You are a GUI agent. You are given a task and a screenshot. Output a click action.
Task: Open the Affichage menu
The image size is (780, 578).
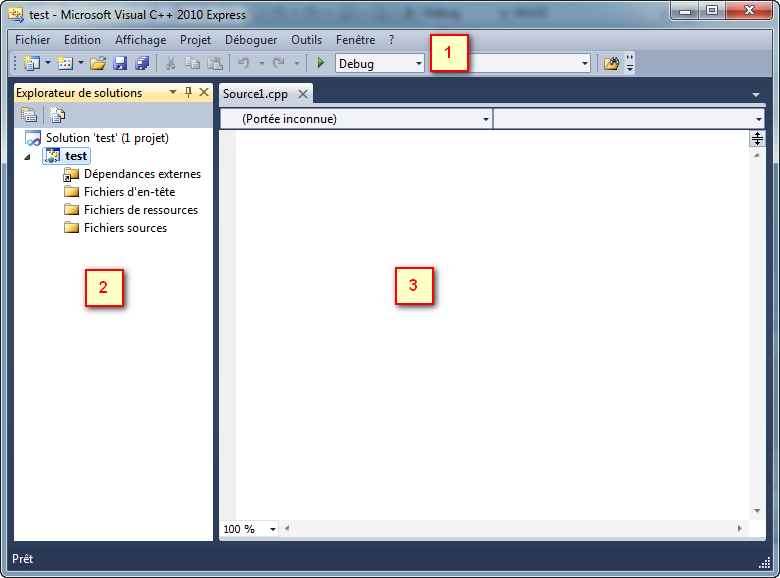click(140, 40)
